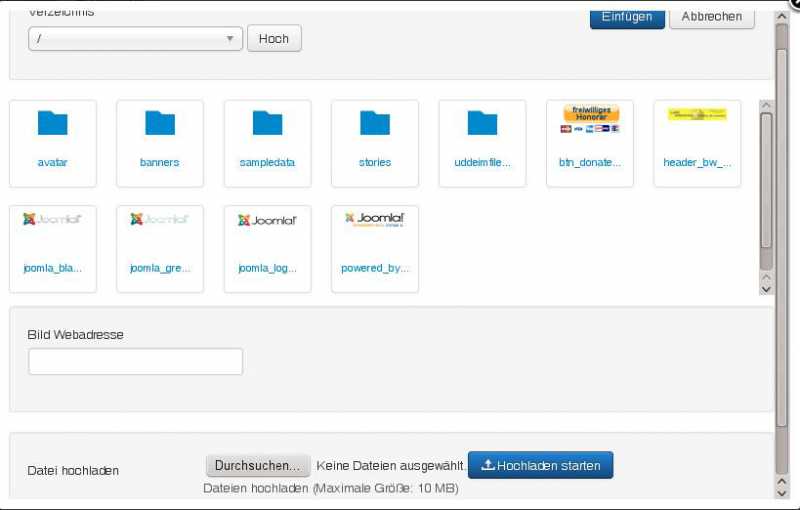
Task: Start upload with Hochladen starten
Action: tap(540, 466)
